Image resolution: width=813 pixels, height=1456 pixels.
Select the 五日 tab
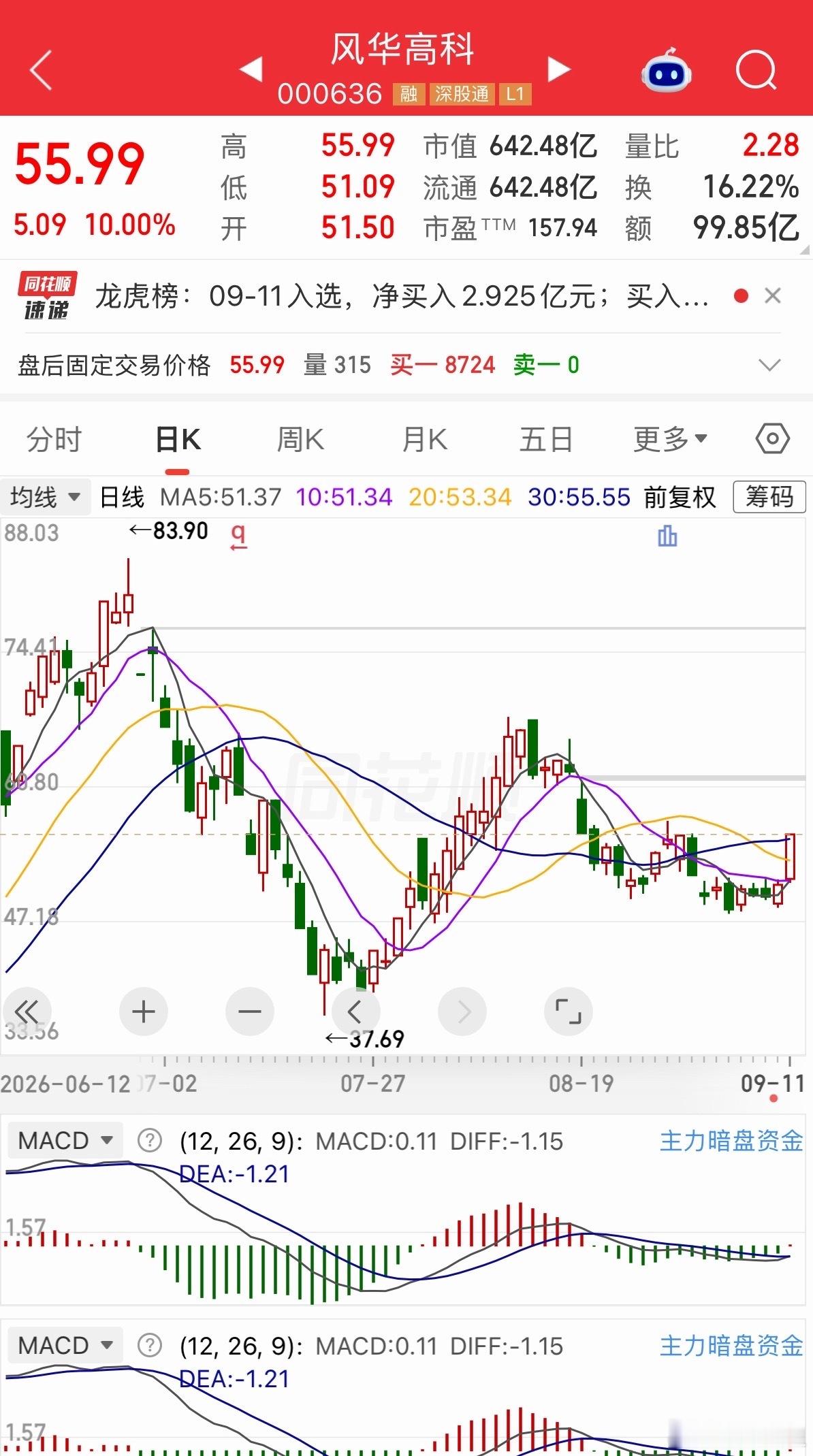(x=546, y=439)
